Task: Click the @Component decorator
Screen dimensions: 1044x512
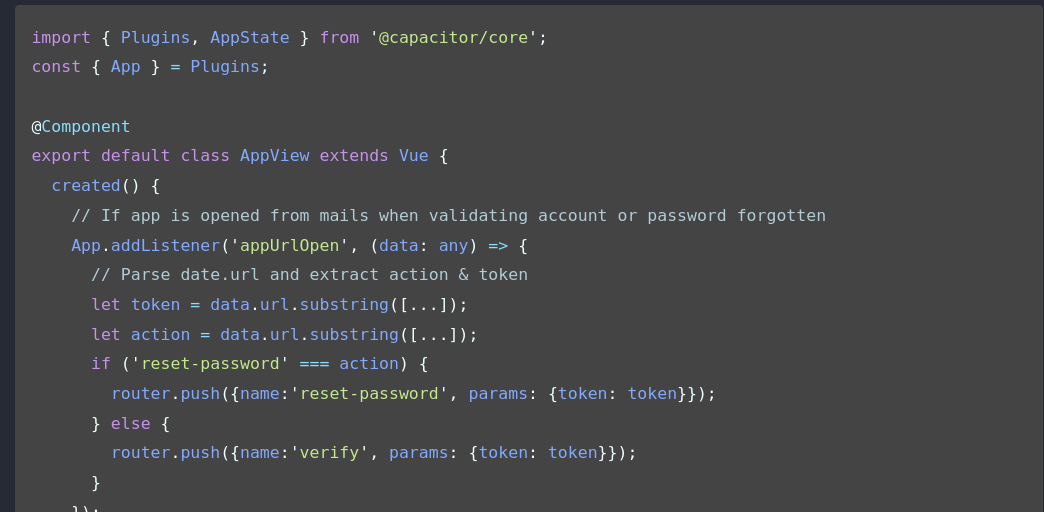Action: click(x=81, y=127)
